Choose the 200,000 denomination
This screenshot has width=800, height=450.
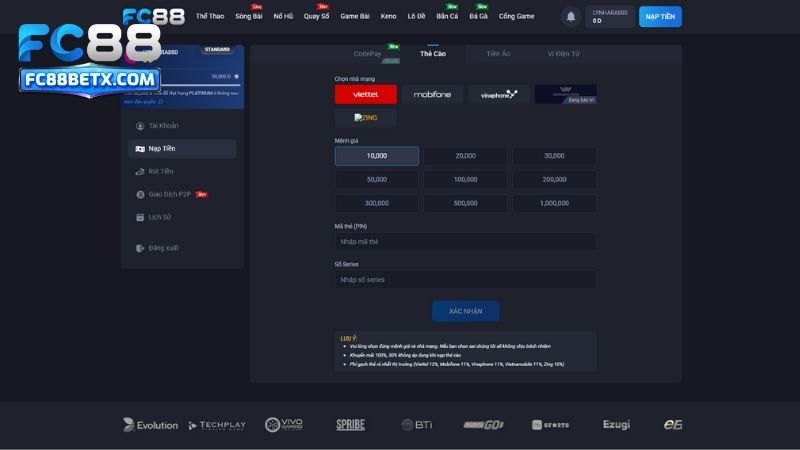(555, 180)
